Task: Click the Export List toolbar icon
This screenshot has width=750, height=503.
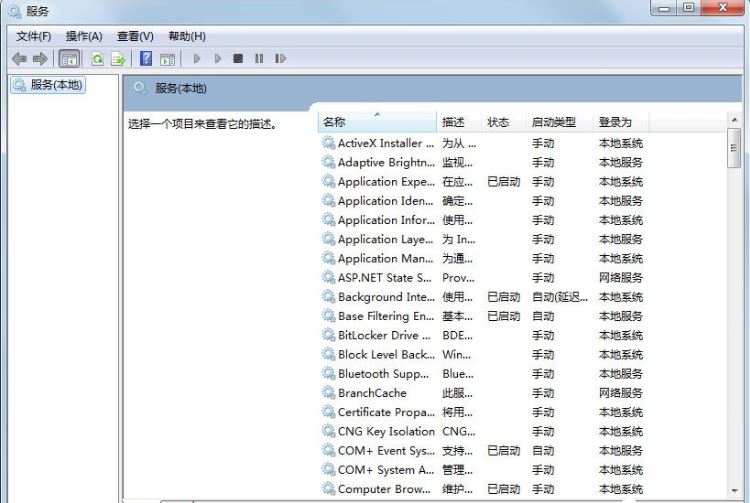Action: [118, 59]
